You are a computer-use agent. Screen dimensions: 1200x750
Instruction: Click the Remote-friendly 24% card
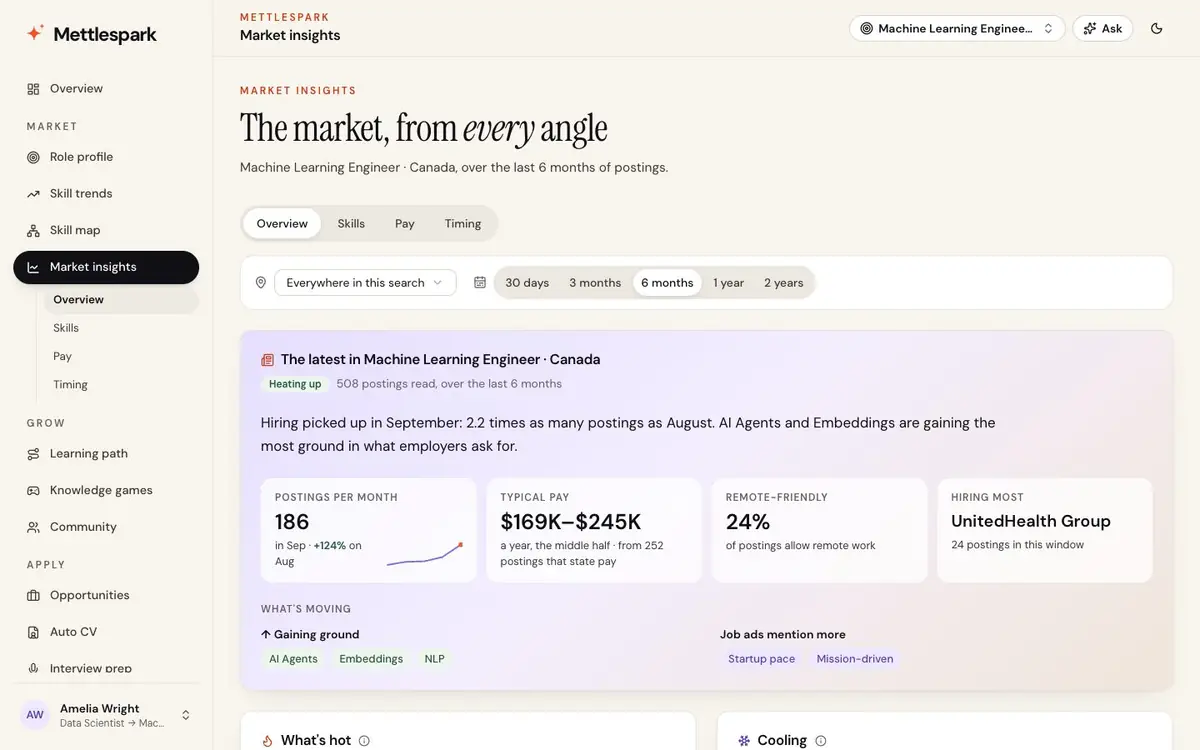click(x=819, y=530)
